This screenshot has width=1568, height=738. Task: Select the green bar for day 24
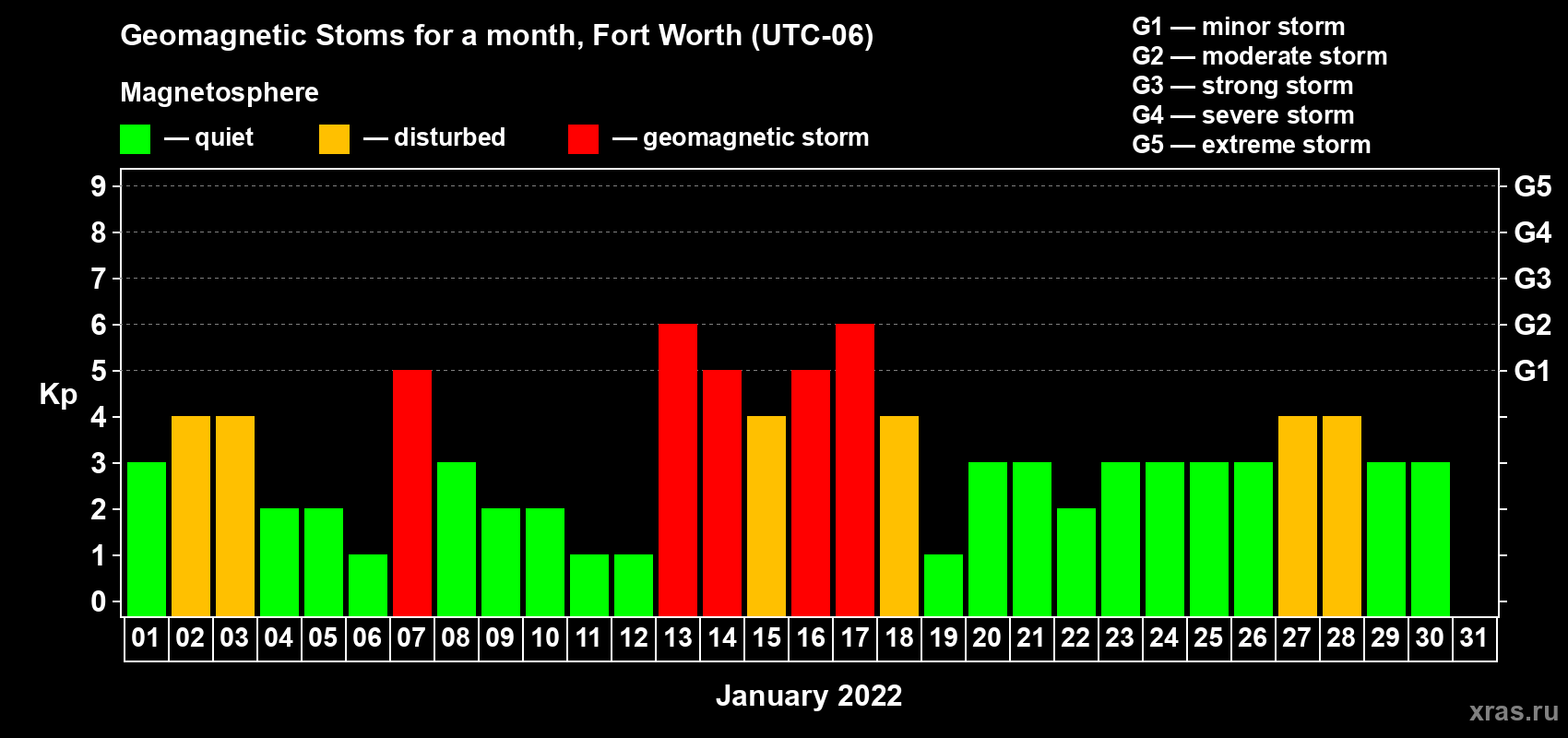(1165, 539)
